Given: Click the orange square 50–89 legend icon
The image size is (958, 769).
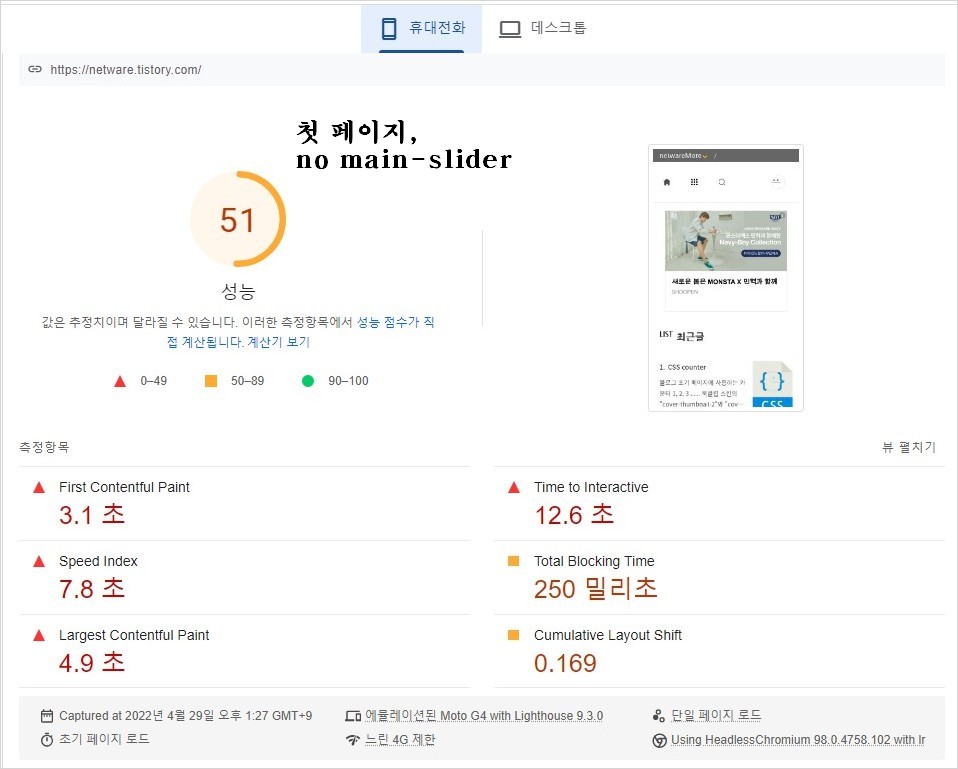Looking at the screenshot, I should [211, 381].
